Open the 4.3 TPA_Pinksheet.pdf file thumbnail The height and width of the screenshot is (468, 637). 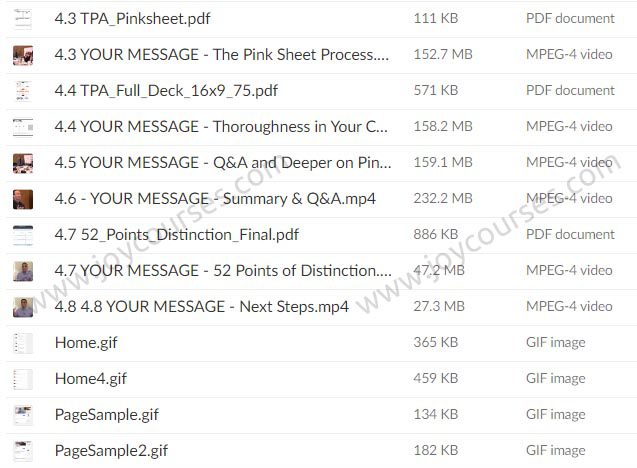coord(23,19)
